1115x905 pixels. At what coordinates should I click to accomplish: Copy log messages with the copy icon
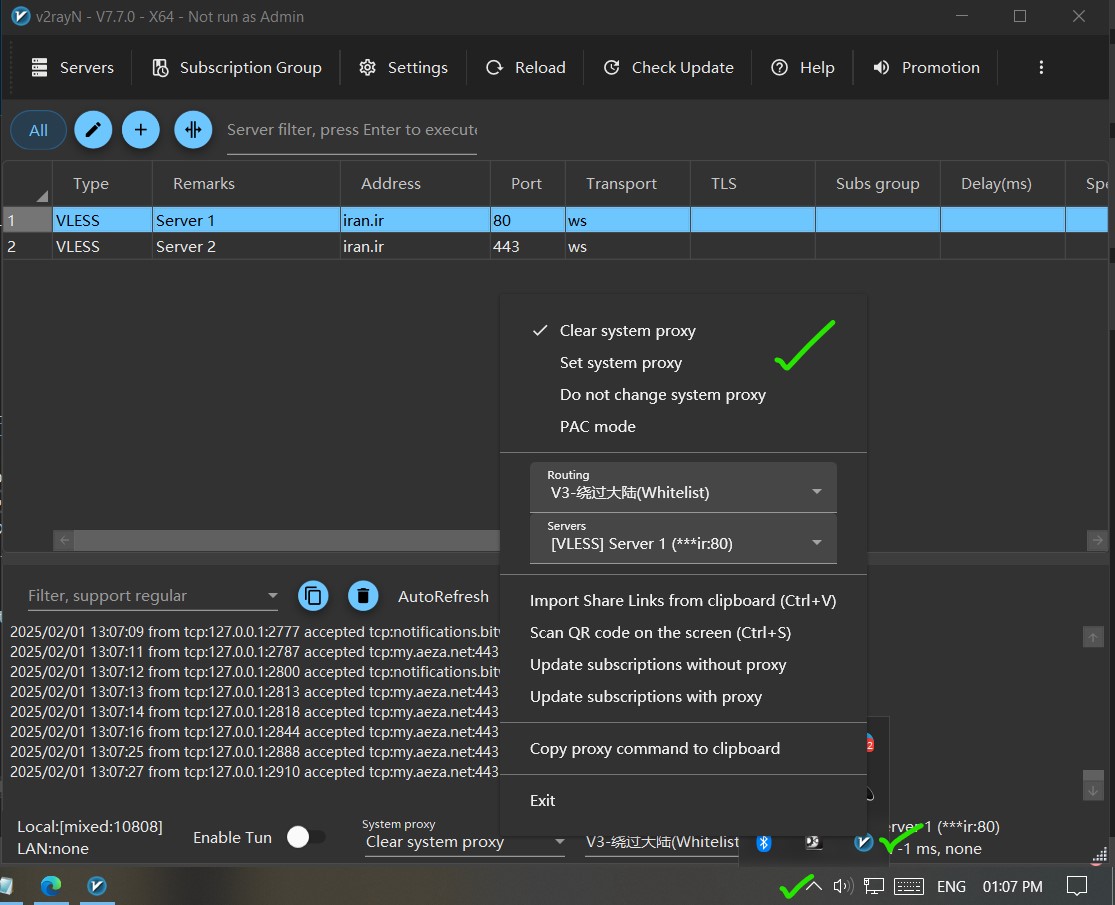point(313,596)
